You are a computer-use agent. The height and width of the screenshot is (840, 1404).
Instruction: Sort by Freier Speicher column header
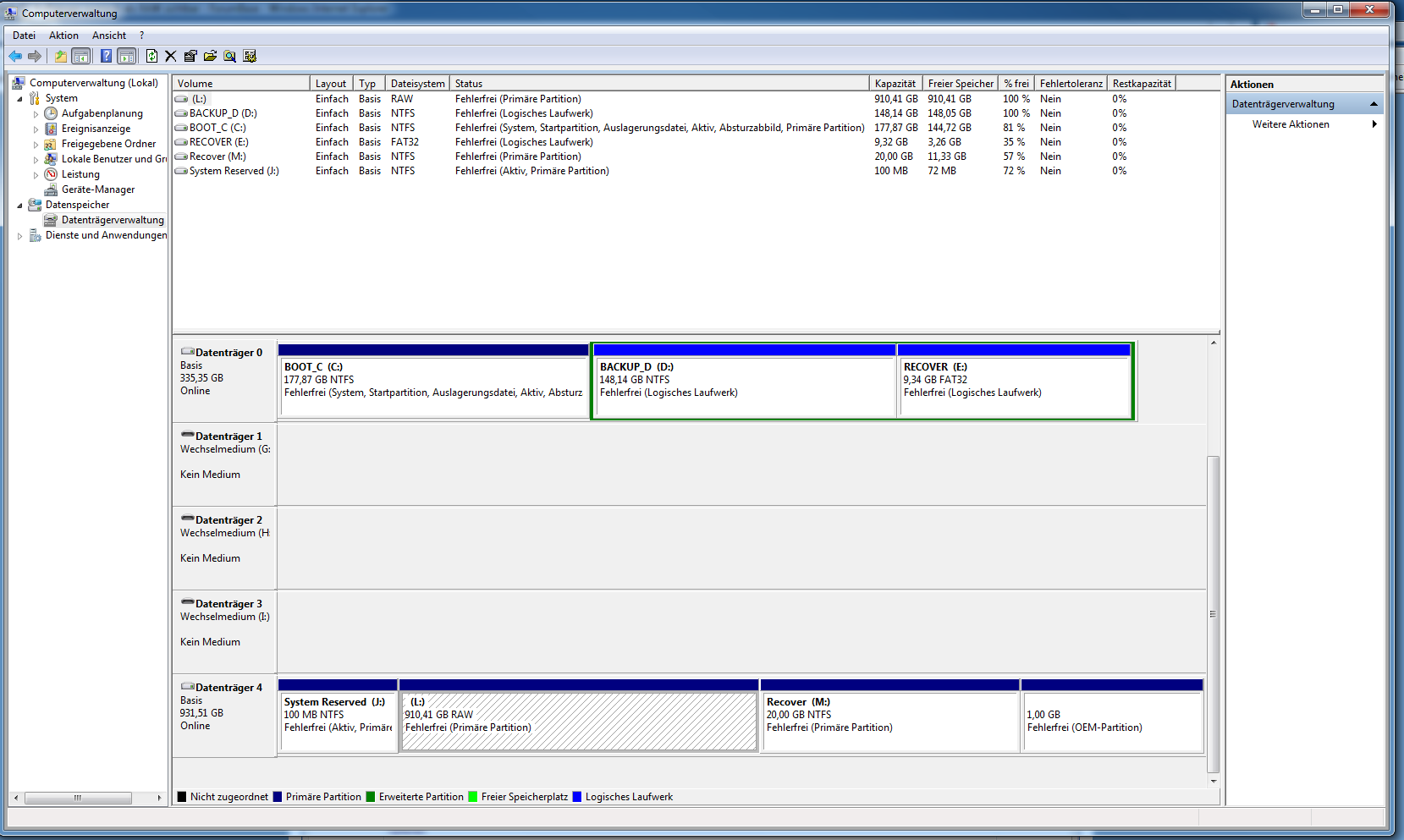pos(961,84)
